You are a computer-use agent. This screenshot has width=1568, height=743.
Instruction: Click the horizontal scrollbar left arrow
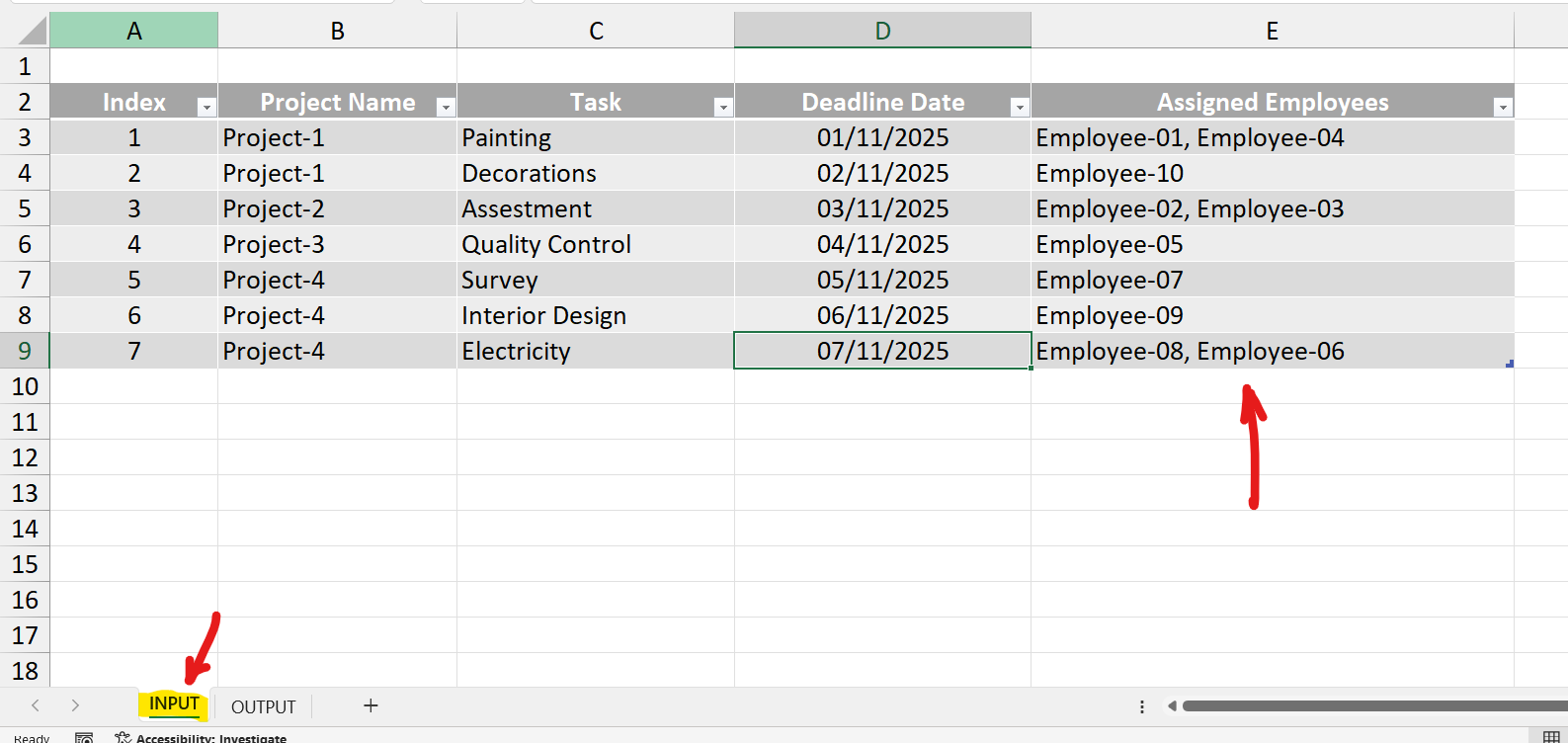1172,705
